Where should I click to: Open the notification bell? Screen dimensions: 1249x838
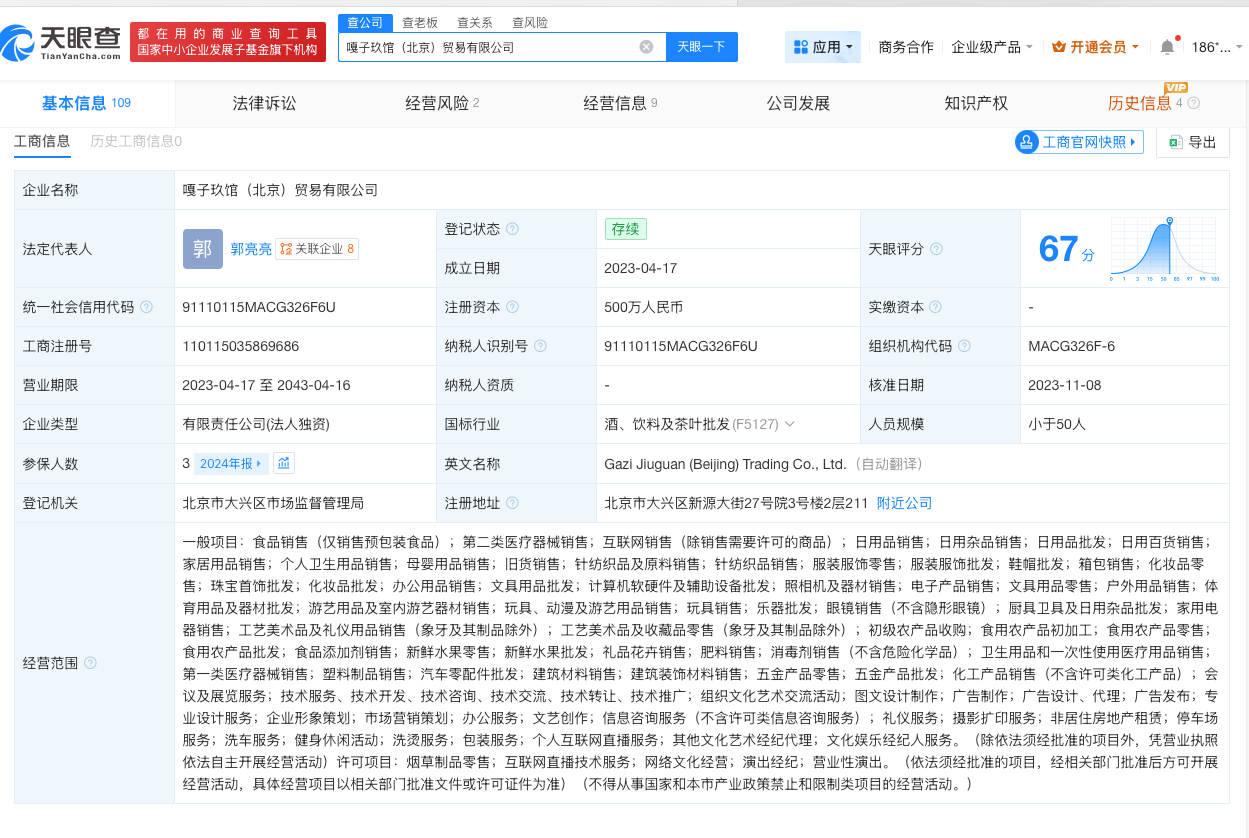click(1166, 45)
